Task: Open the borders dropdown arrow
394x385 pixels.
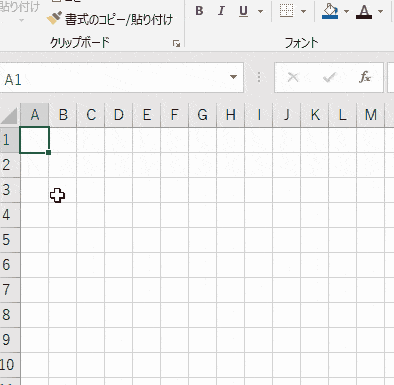Action: point(303,11)
